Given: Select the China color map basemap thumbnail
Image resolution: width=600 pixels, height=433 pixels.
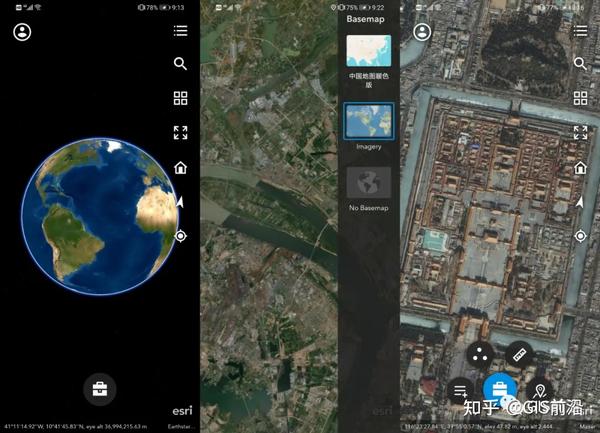Looking at the screenshot, I should click(x=369, y=51).
